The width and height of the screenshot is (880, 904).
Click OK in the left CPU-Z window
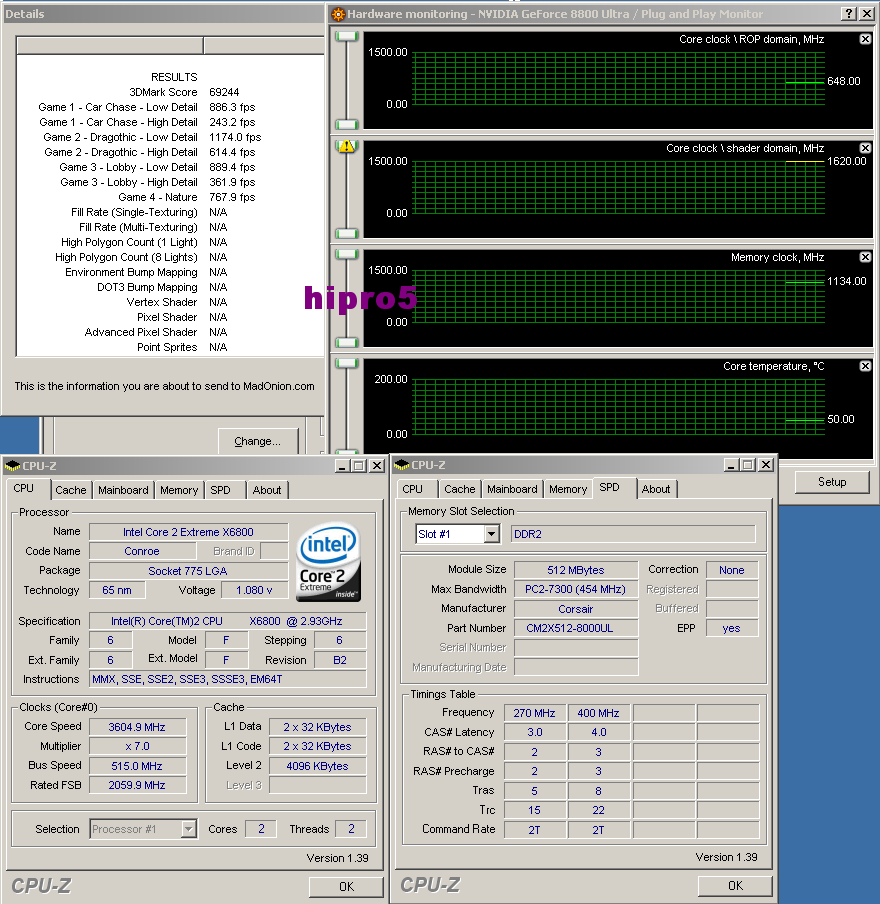click(345, 886)
